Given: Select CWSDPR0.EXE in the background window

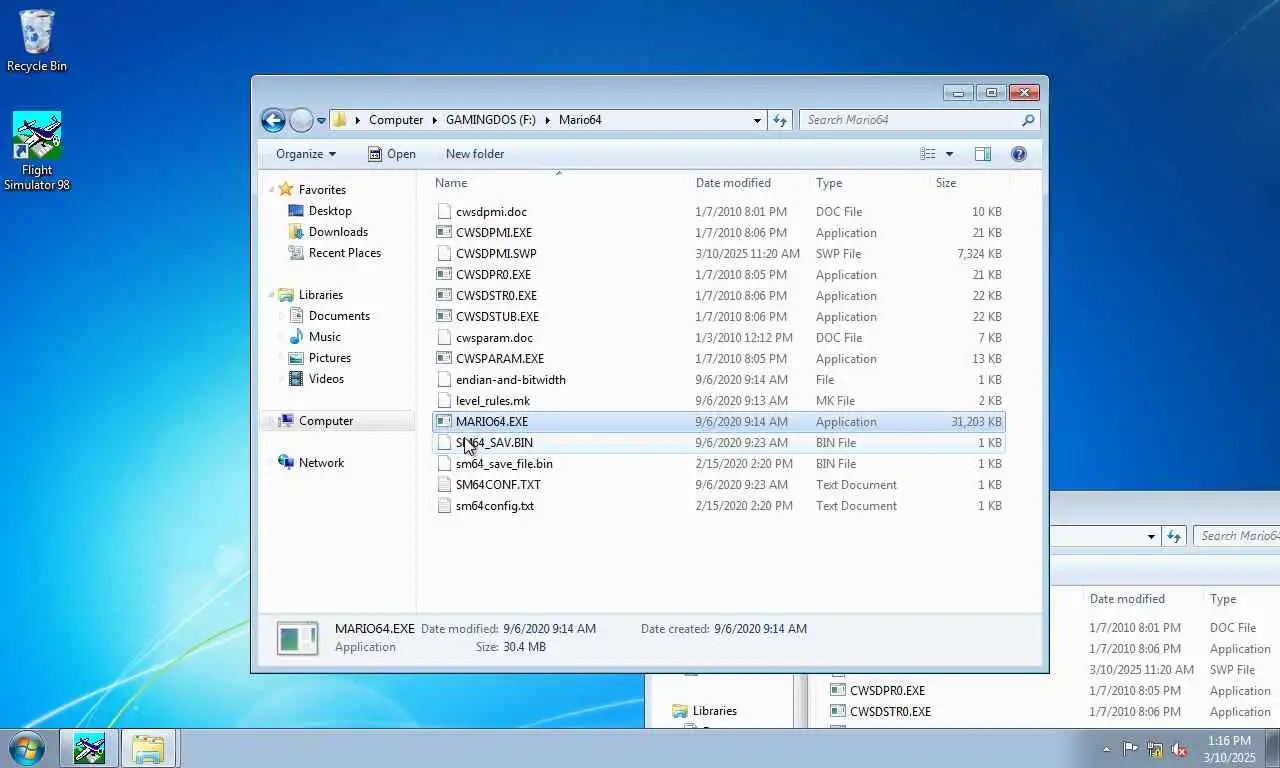Looking at the screenshot, I should pos(887,691).
